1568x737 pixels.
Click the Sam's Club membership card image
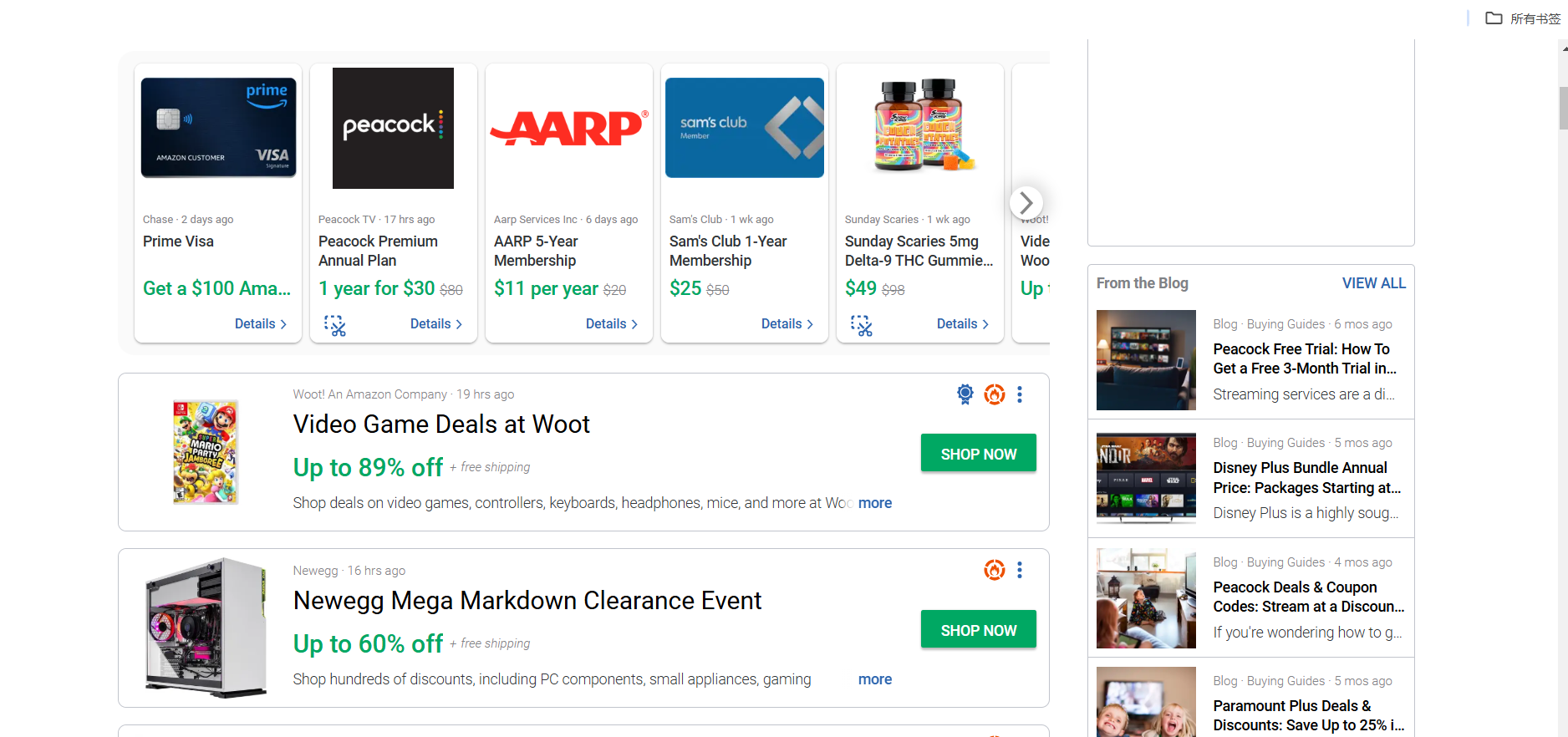coord(745,128)
